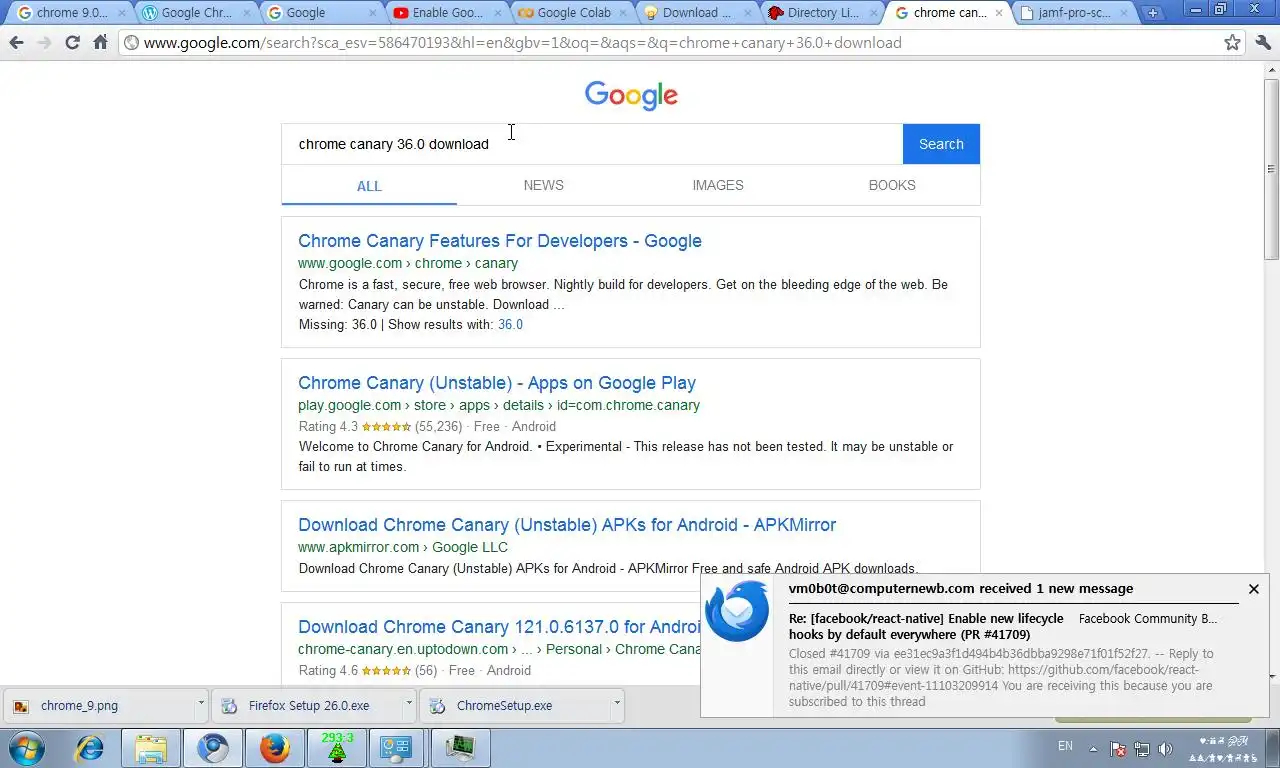Click the Thunderbird icon in the notification
1280x768 pixels.
click(737, 611)
